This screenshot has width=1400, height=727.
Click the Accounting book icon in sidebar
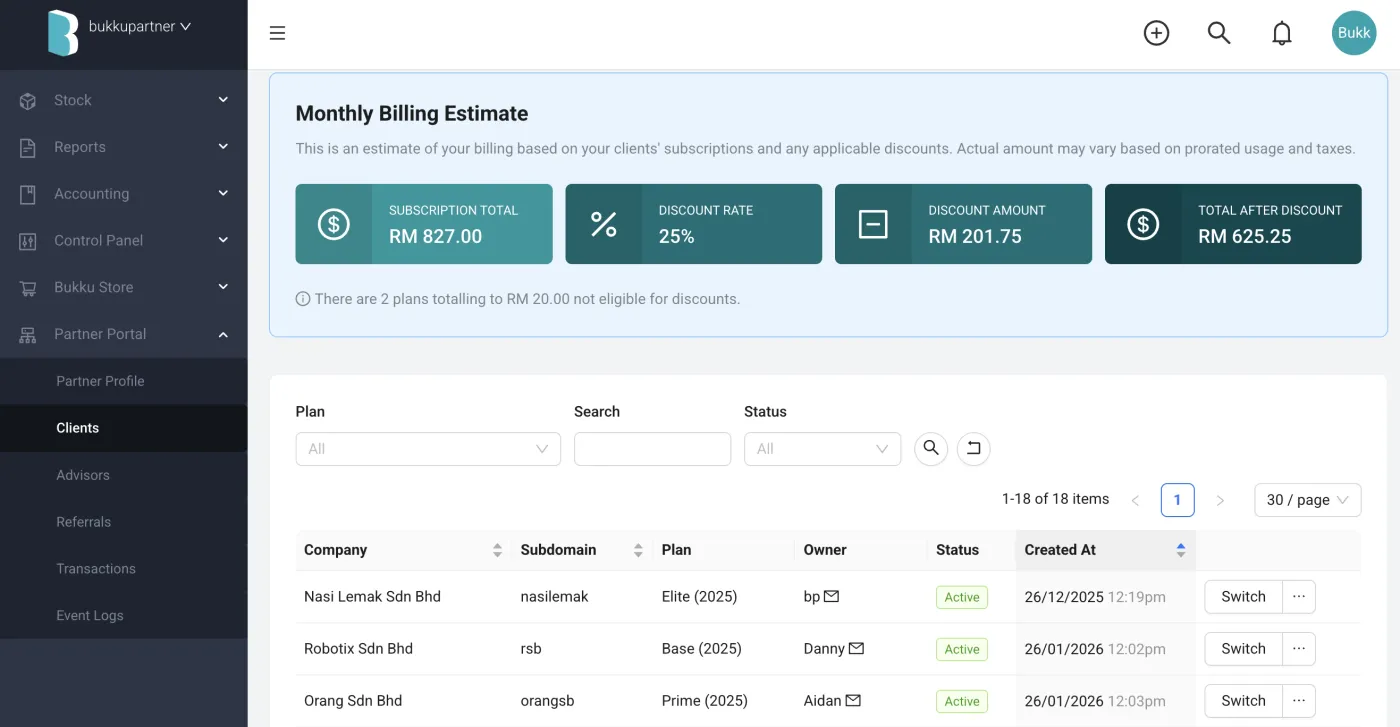tap(28, 194)
